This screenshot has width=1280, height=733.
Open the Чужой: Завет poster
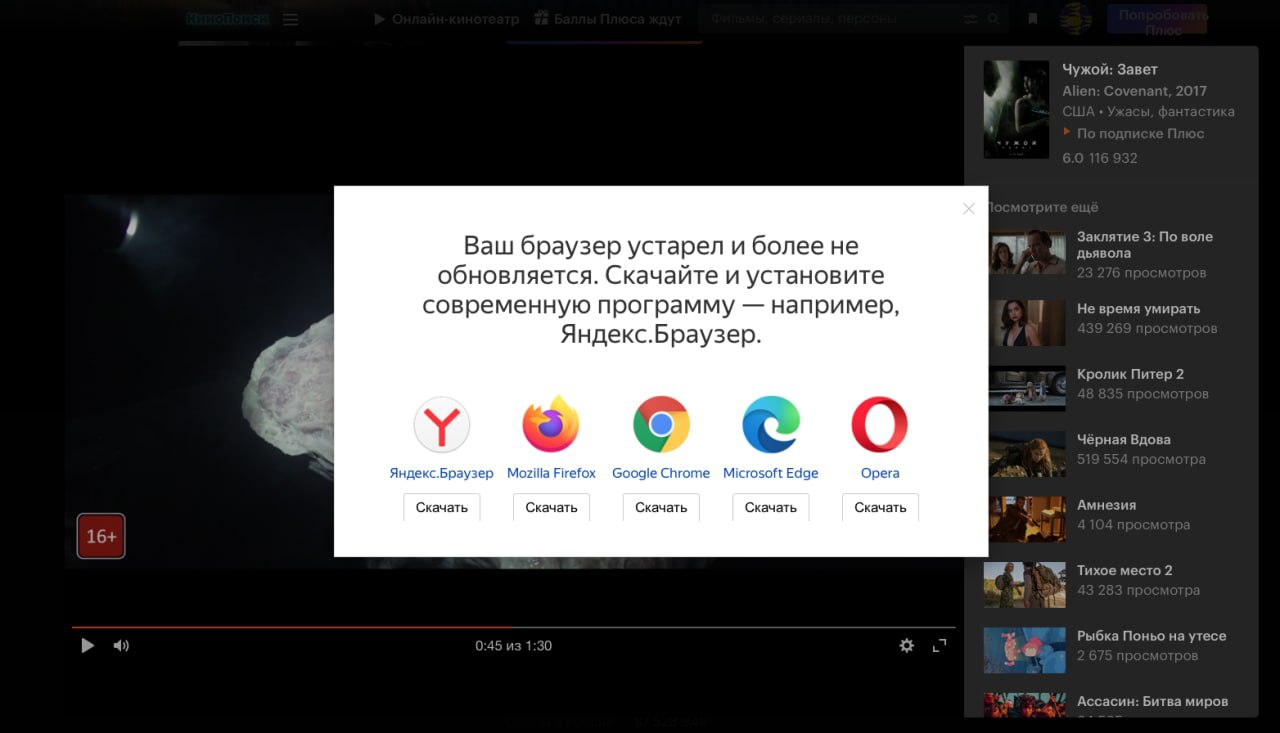pos(1016,110)
